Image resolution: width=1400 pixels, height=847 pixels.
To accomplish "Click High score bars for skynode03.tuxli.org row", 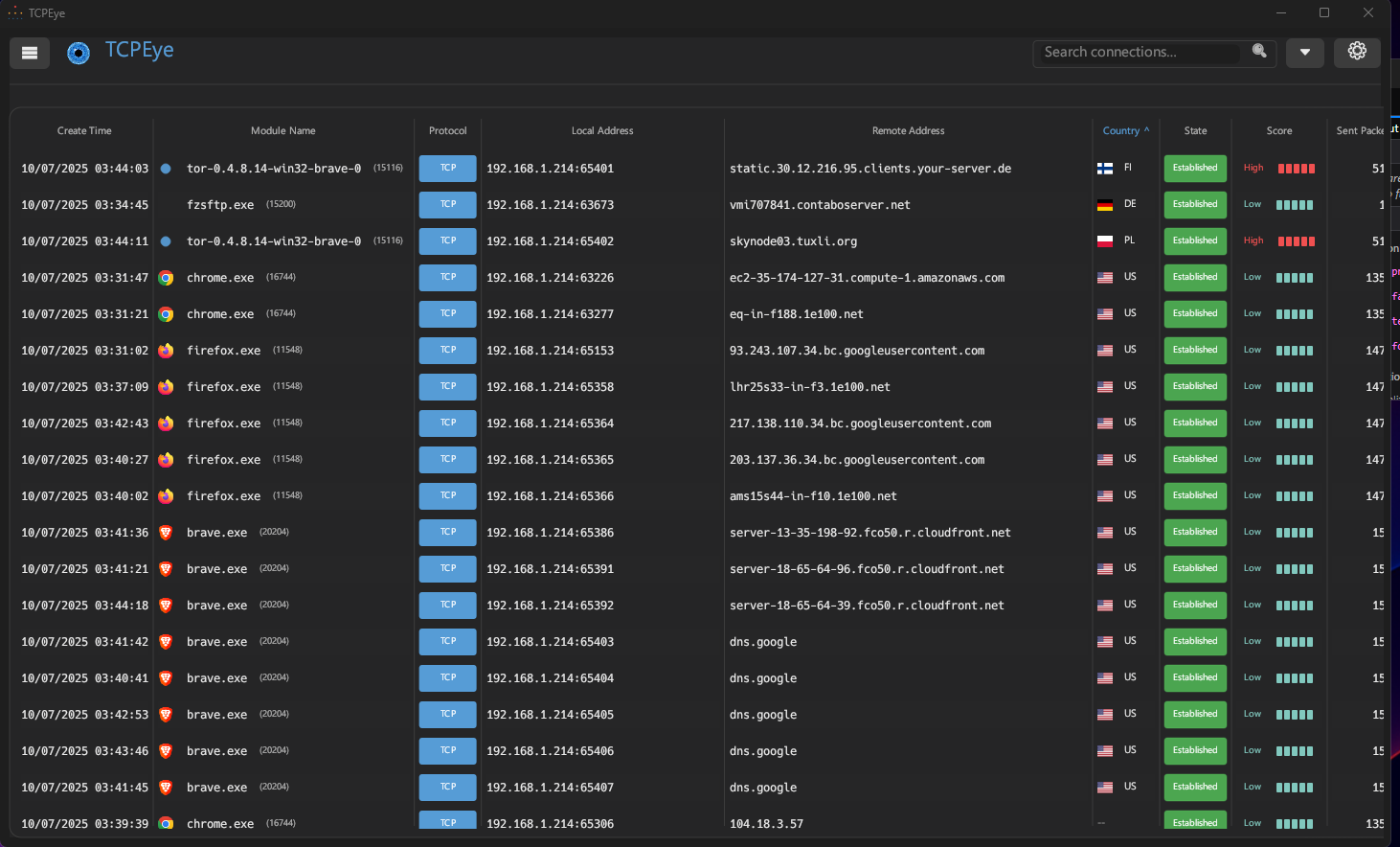I will point(1296,241).
